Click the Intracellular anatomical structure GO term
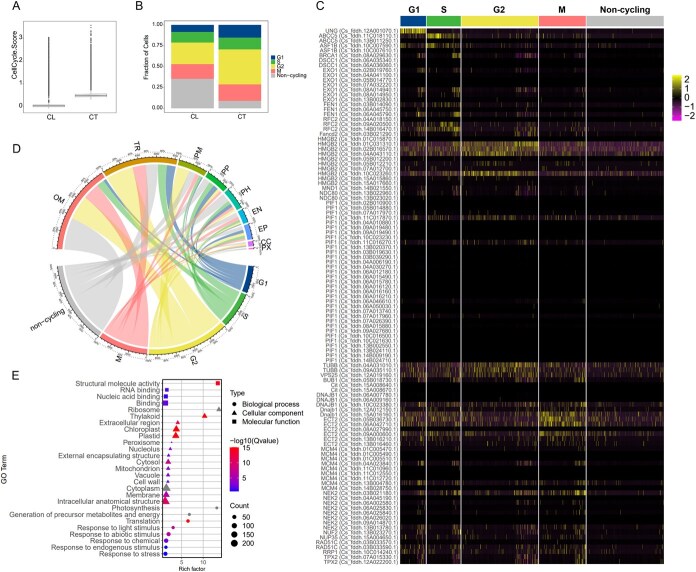The height and width of the screenshot is (572, 696). click(108, 501)
